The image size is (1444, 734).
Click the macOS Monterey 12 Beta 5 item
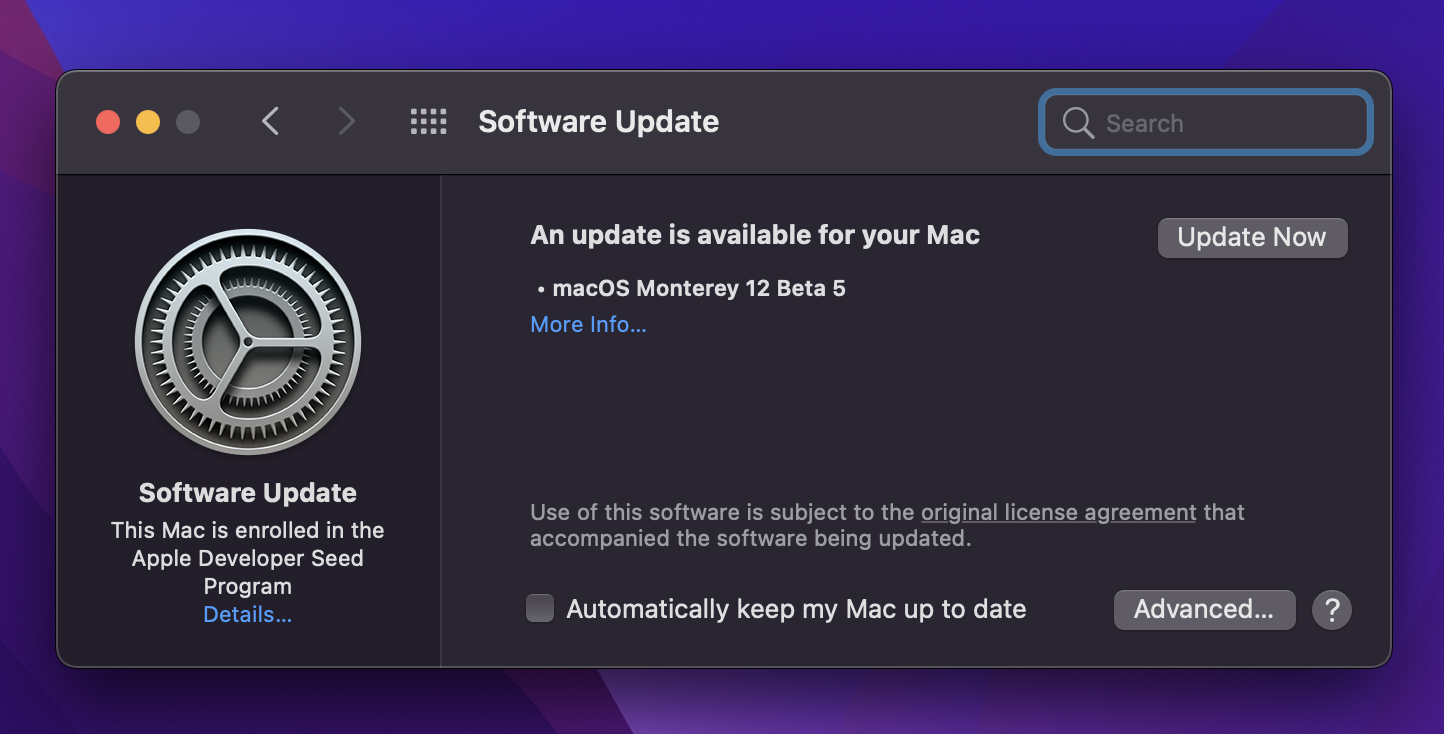tap(698, 289)
